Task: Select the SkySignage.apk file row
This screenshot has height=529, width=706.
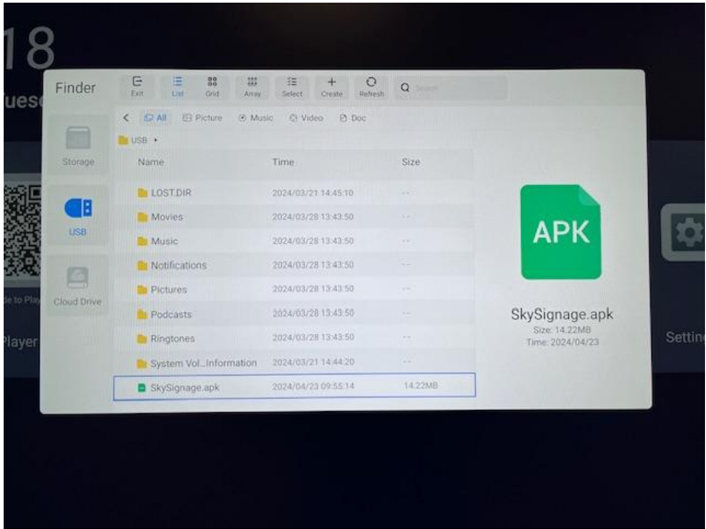Action: click(x=294, y=386)
